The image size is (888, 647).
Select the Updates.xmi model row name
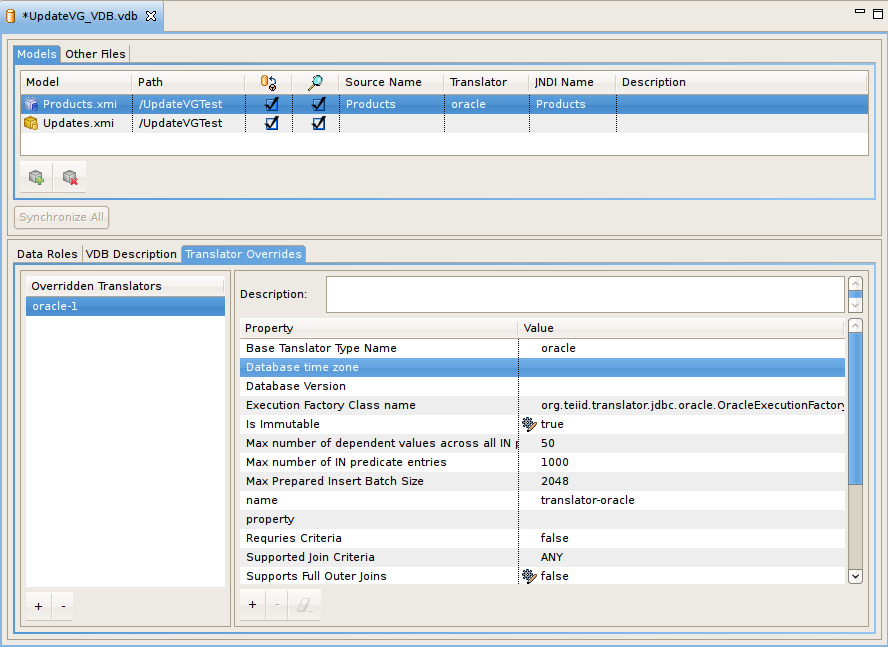(78, 123)
